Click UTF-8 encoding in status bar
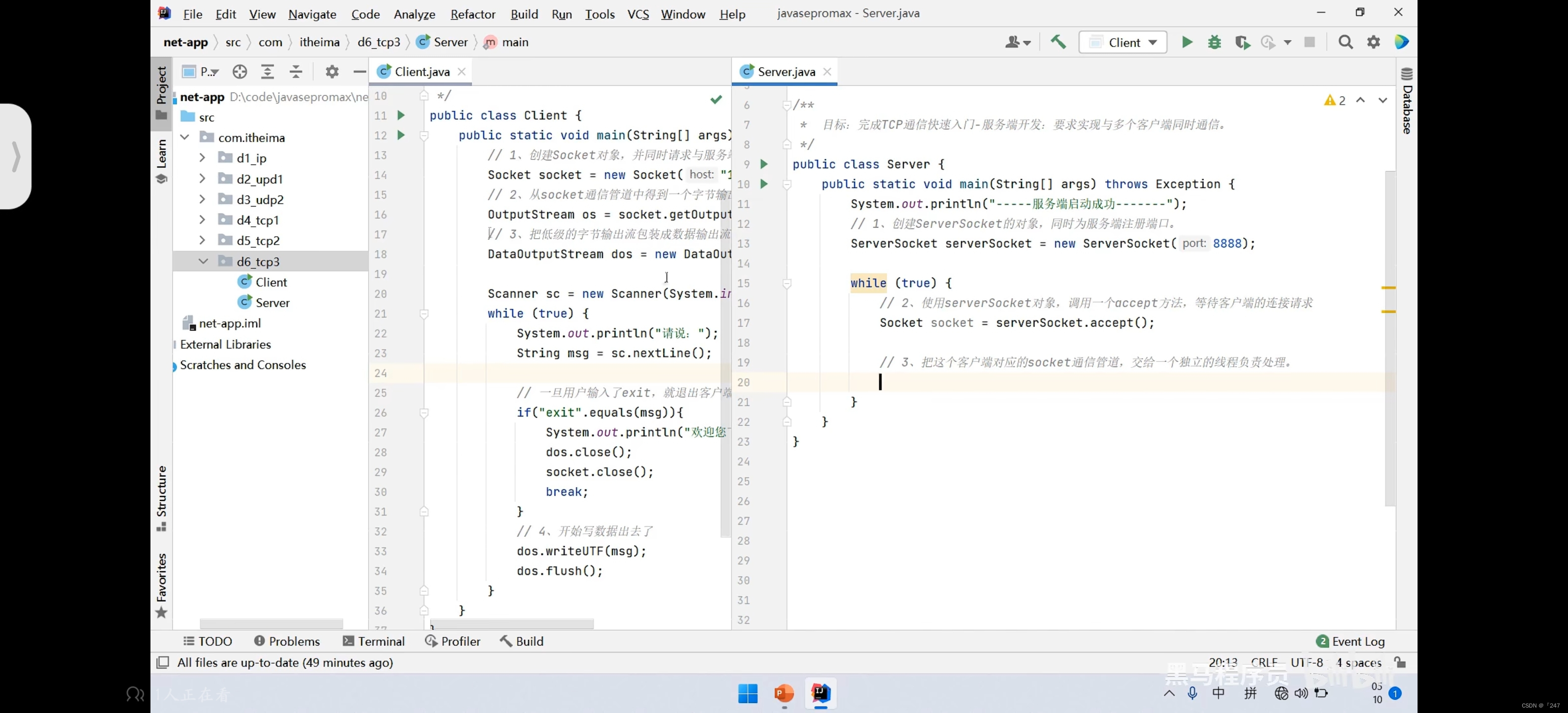Screen dimensions: 1568x713 pyautogui.click(x=1306, y=662)
